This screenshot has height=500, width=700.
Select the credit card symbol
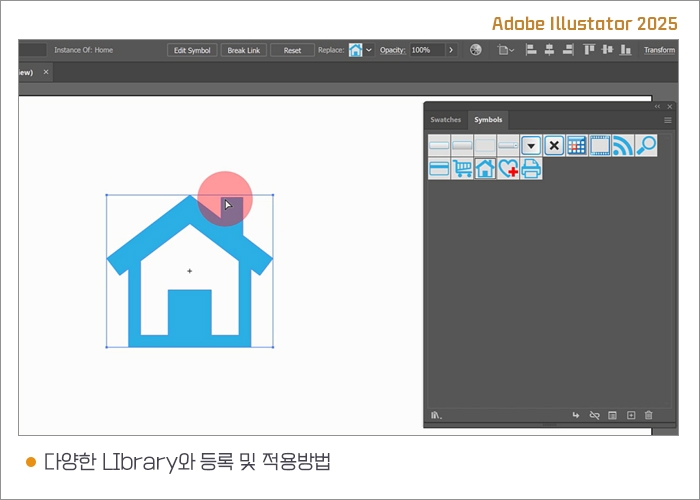(439, 169)
